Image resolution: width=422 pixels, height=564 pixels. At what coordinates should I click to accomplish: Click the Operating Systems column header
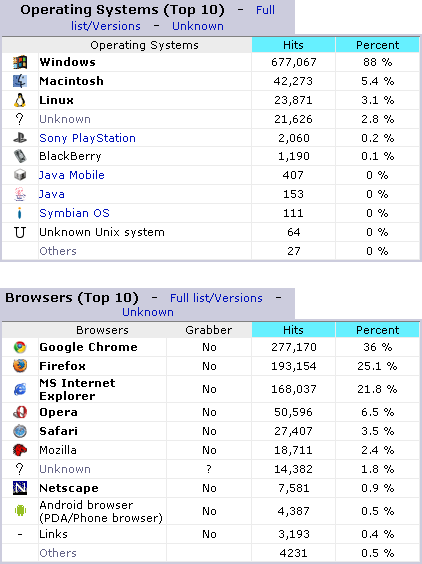[x=144, y=45]
